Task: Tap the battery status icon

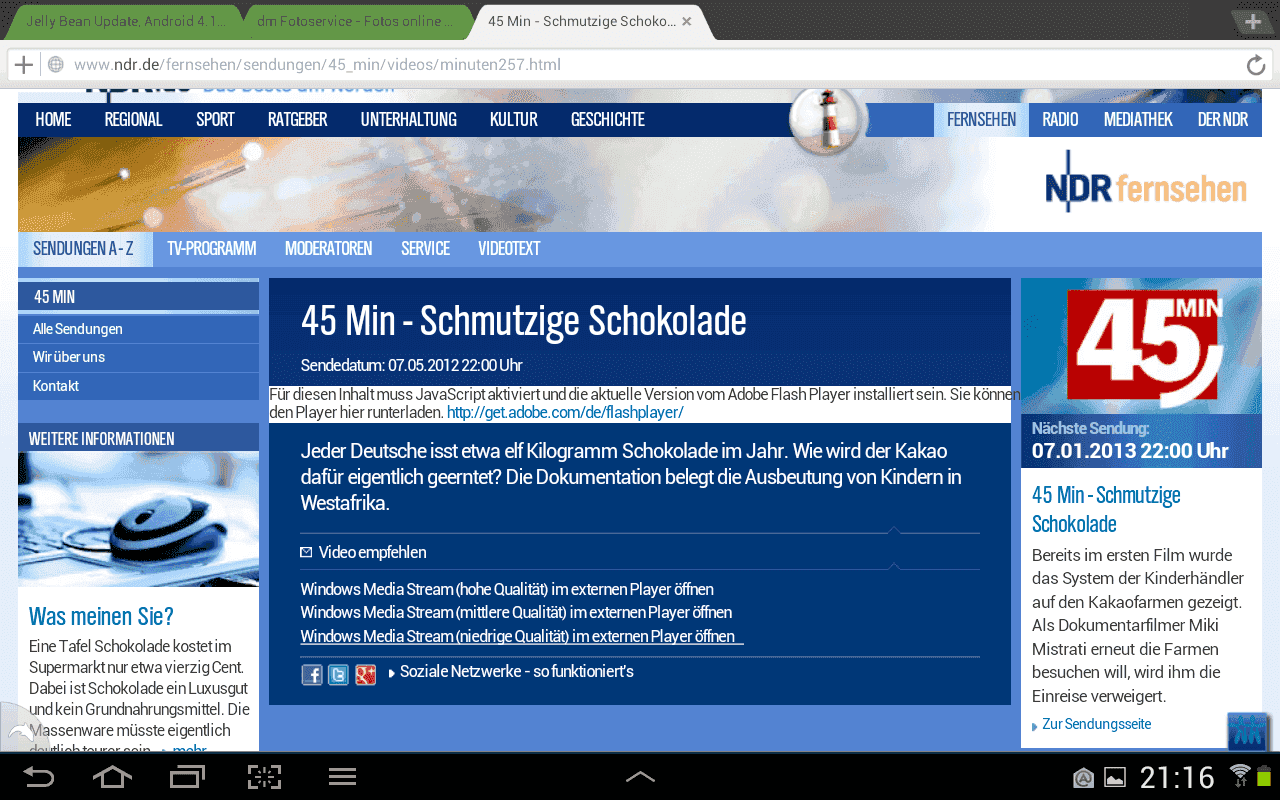Action: coord(1264,775)
